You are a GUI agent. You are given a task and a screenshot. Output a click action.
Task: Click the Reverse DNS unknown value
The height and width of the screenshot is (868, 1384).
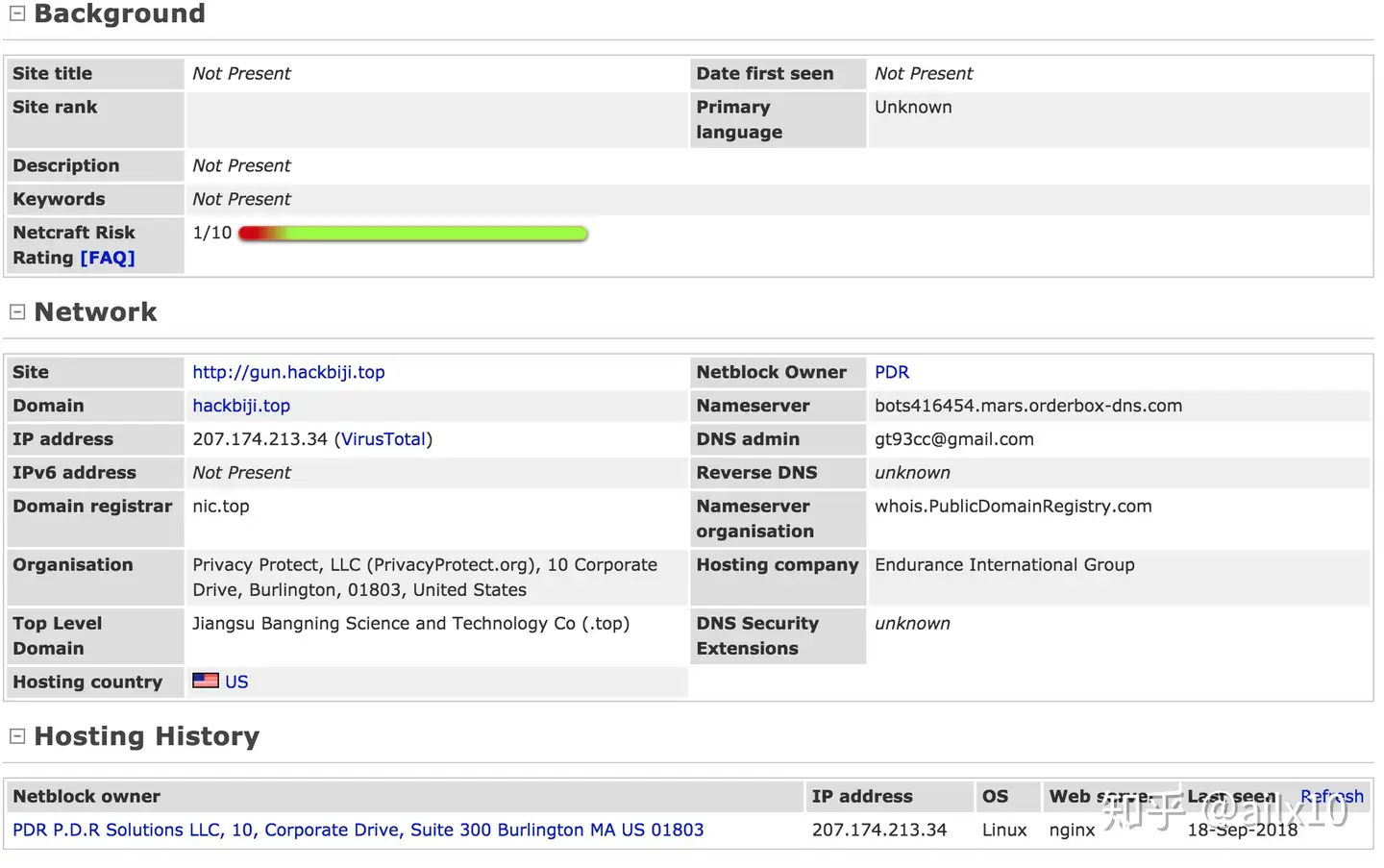tap(912, 473)
